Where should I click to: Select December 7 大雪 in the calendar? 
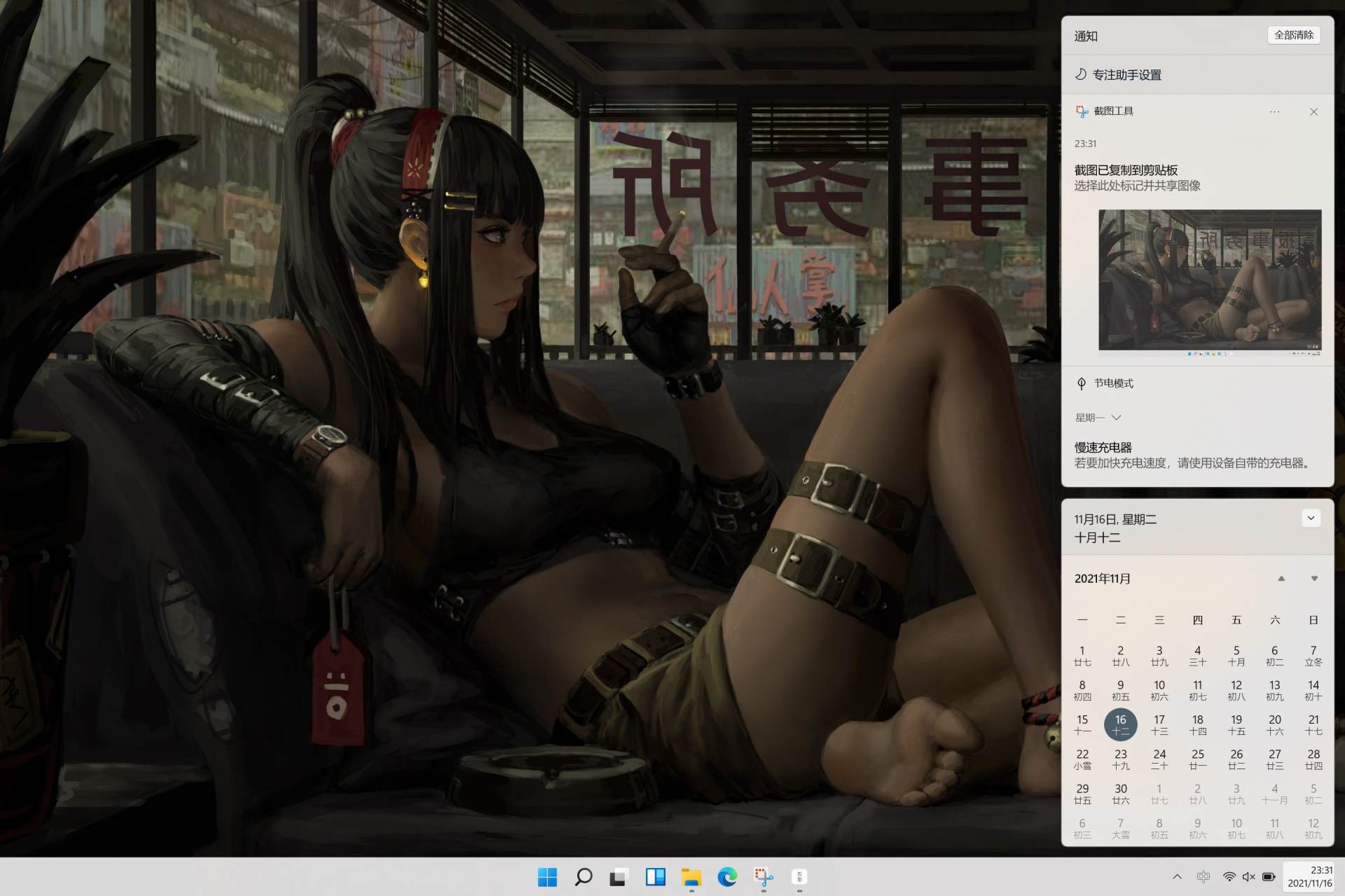pos(1121,828)
